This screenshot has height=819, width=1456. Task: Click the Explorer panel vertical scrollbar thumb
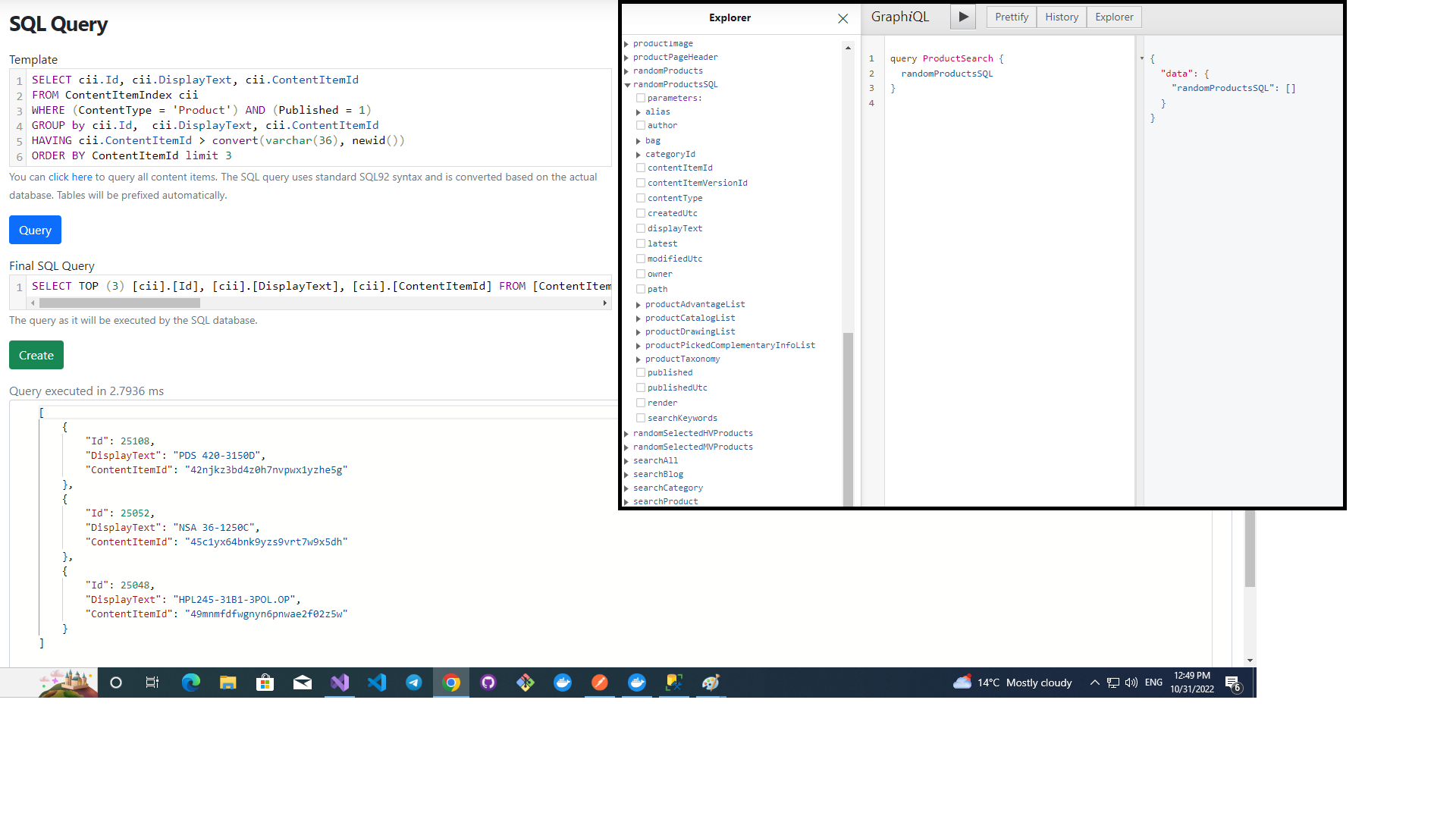[x=848, y=419]
